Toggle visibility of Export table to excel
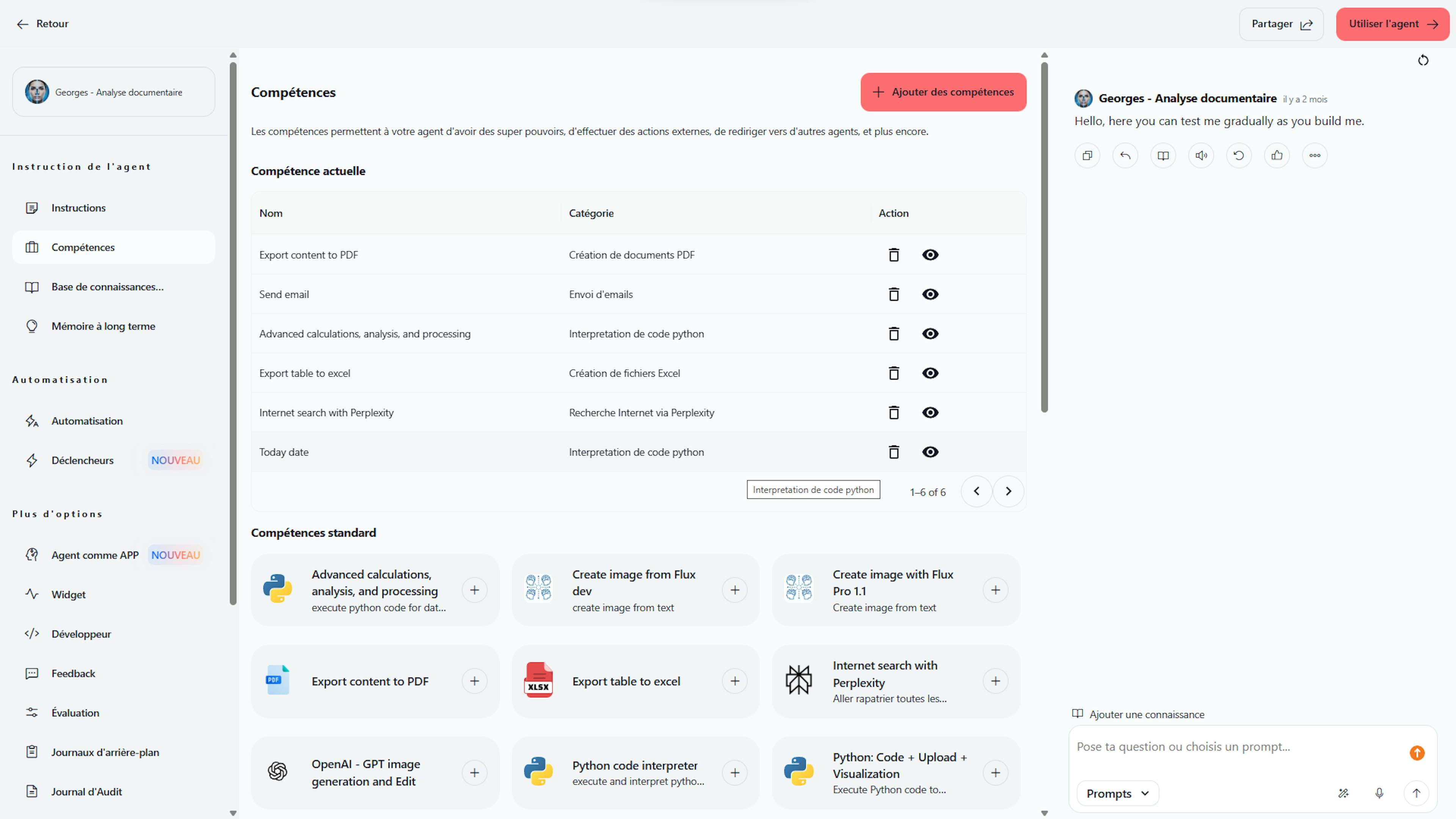 point(930,373)
